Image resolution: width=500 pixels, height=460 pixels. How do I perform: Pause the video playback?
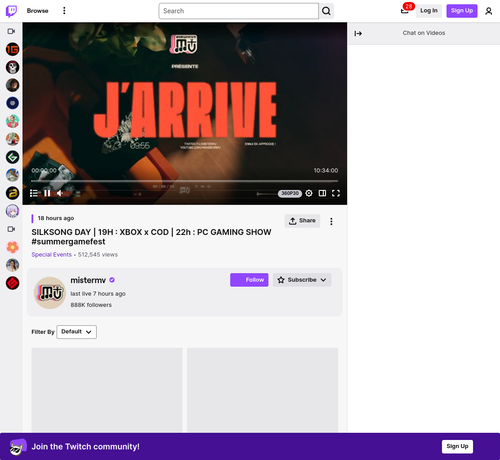[x=47, y=193]
